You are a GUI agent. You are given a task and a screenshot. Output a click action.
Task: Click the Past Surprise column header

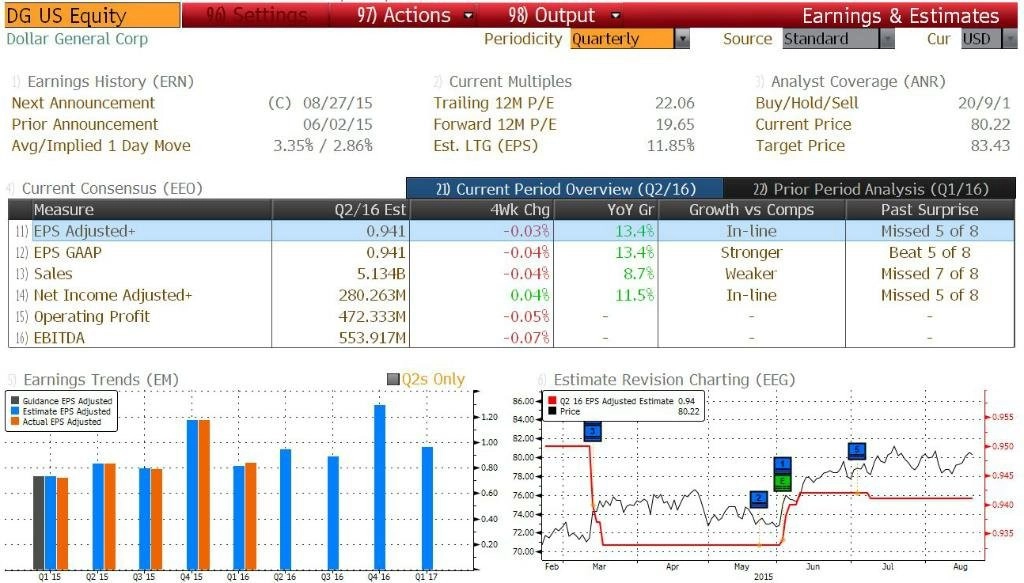coord(929,210)
